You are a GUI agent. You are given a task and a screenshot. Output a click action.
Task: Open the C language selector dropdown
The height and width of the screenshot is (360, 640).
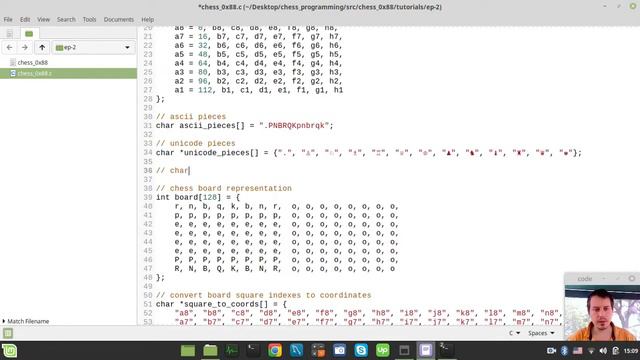pos(514,333)
